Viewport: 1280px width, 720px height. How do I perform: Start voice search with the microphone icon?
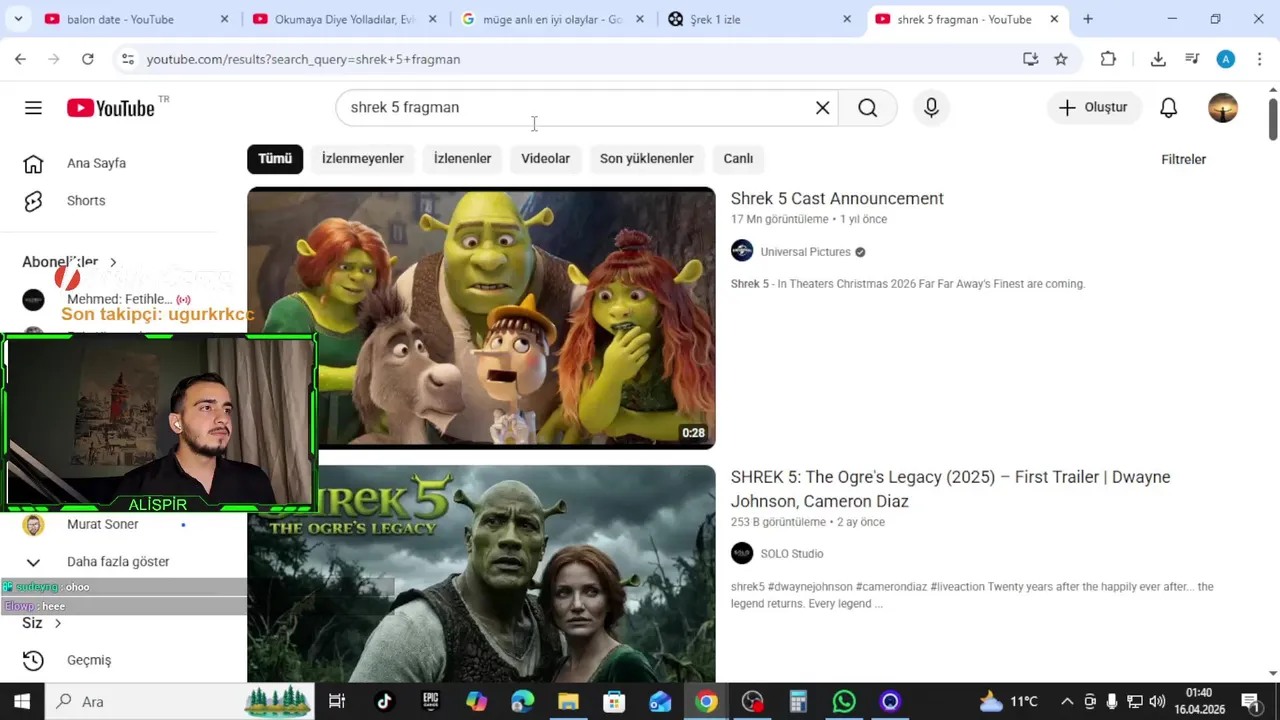coord(931,108)
